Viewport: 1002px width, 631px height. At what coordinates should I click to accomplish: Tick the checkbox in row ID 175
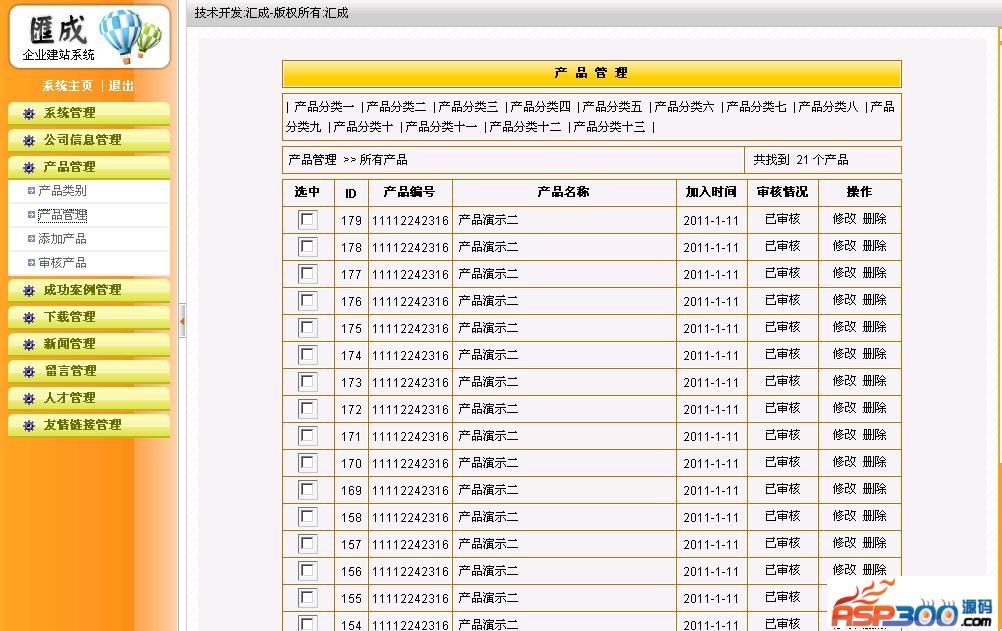(x=308, y=328)
